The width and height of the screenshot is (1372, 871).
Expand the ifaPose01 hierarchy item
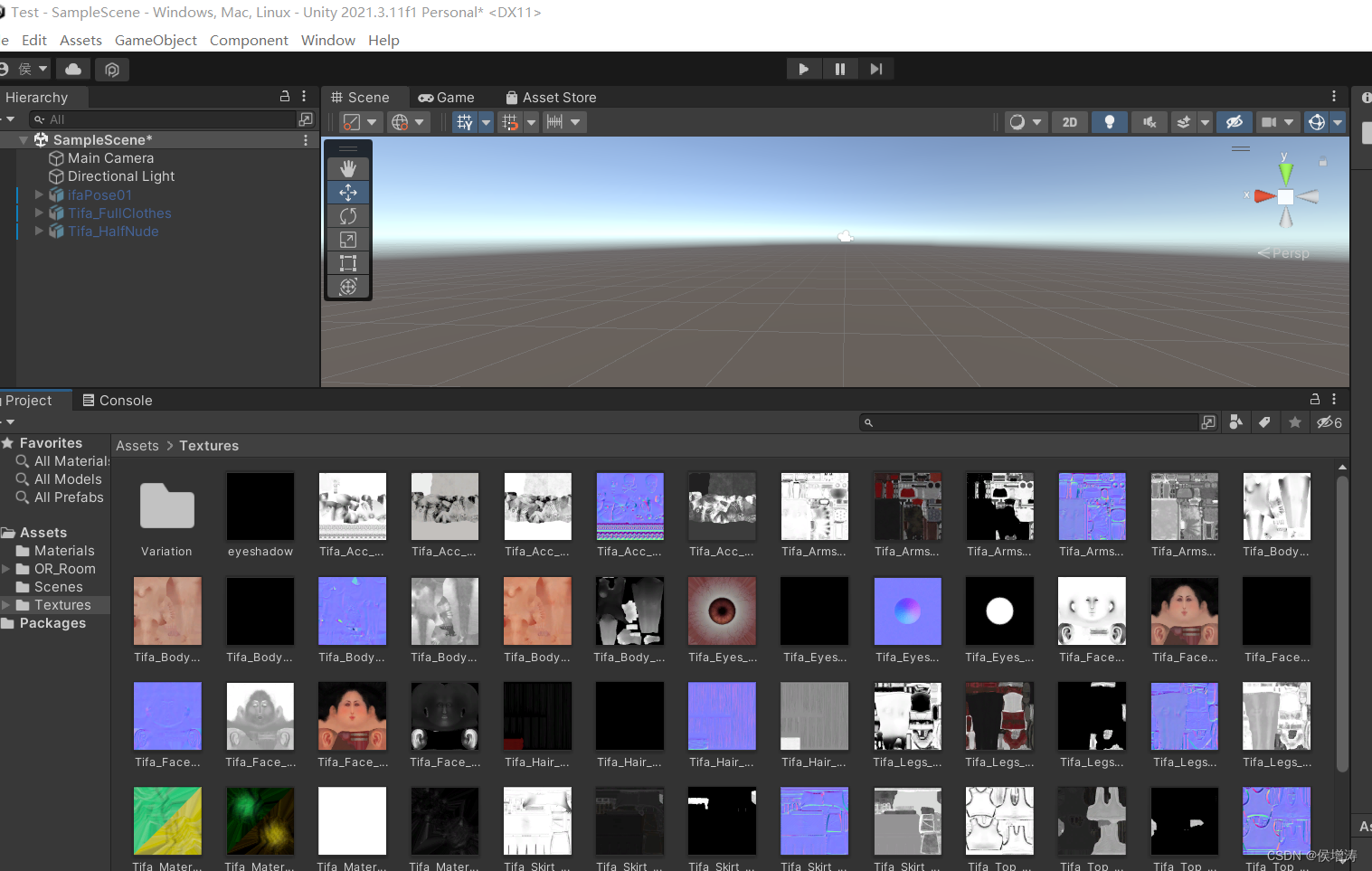click(x=39, y=194)
